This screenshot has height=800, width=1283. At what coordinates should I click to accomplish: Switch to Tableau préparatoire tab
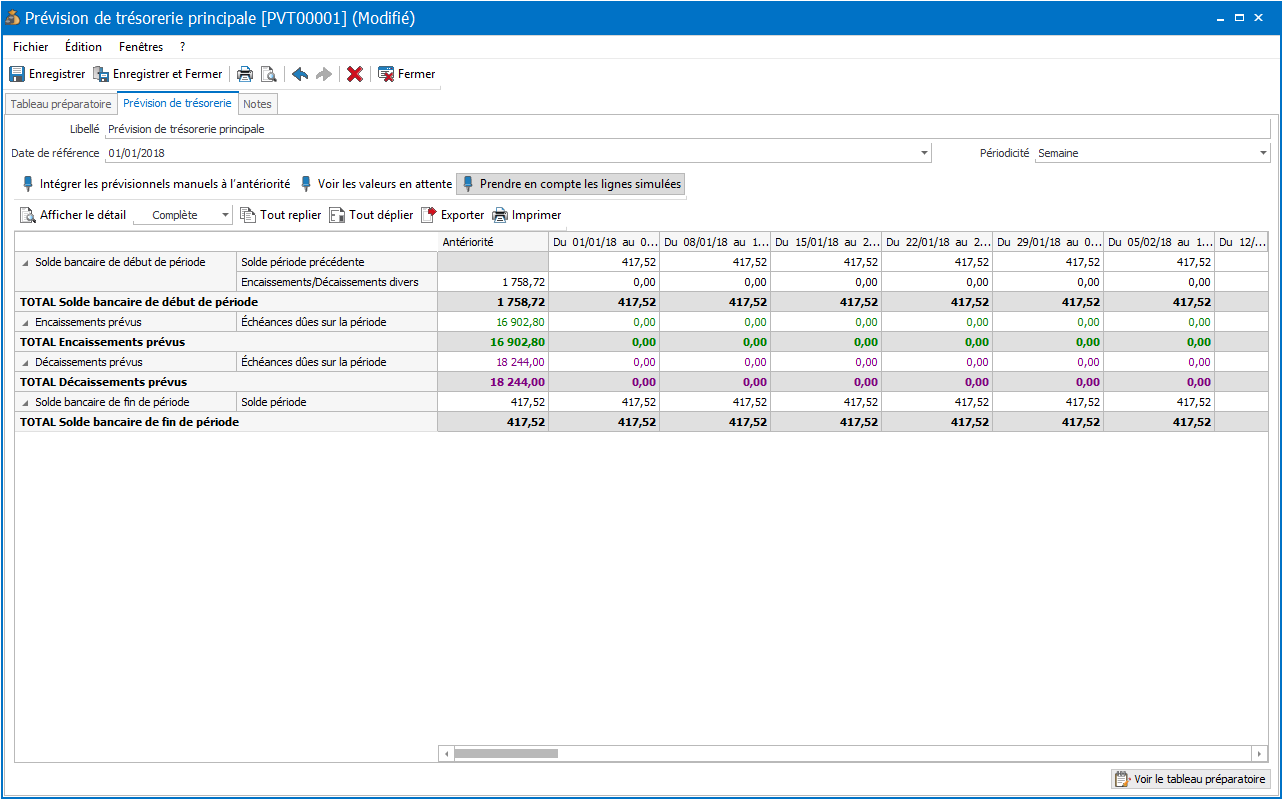point(61,104)
